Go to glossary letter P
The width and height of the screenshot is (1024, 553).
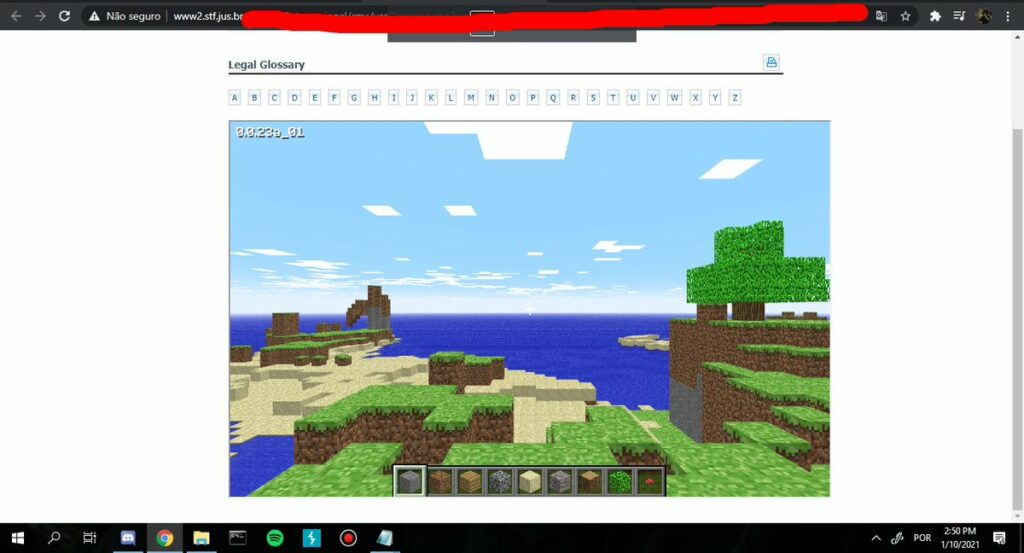click(x=533, y=98)
